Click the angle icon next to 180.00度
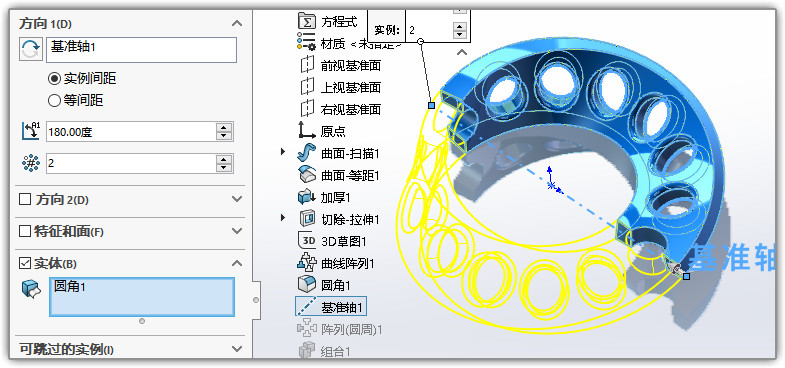The width and height of the screenshot is (785, 368). pos(31,131)
